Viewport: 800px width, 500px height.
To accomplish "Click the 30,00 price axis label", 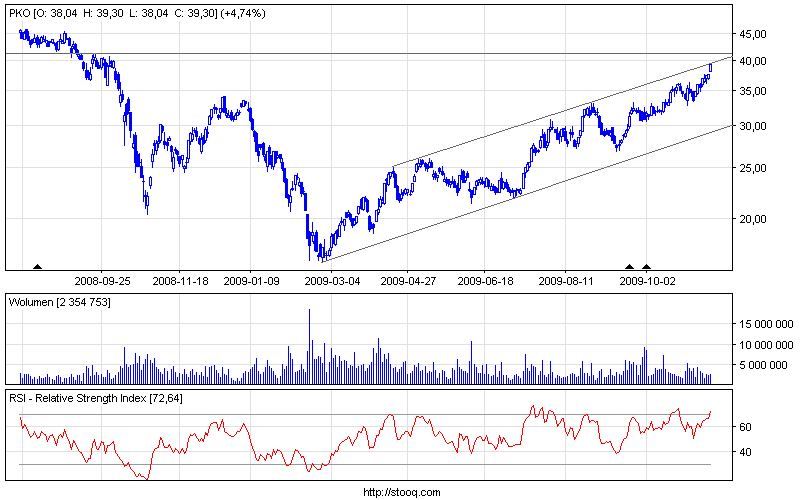I will (x=753, y=126).
